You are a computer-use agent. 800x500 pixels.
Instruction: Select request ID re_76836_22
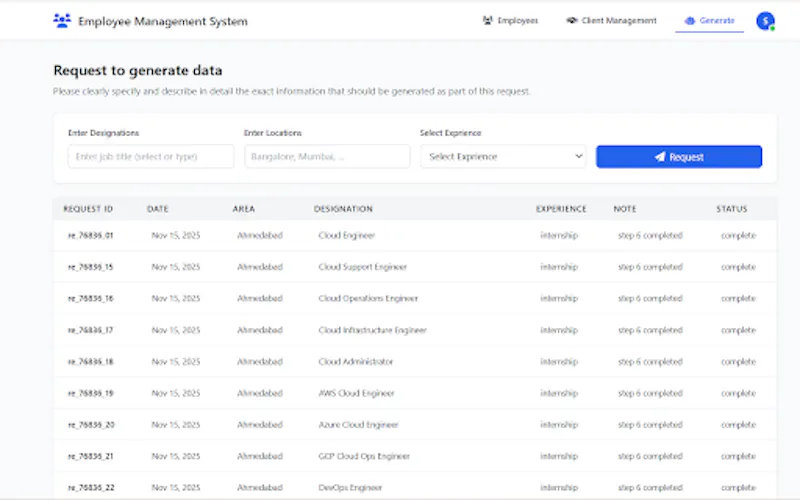point(91,488)
